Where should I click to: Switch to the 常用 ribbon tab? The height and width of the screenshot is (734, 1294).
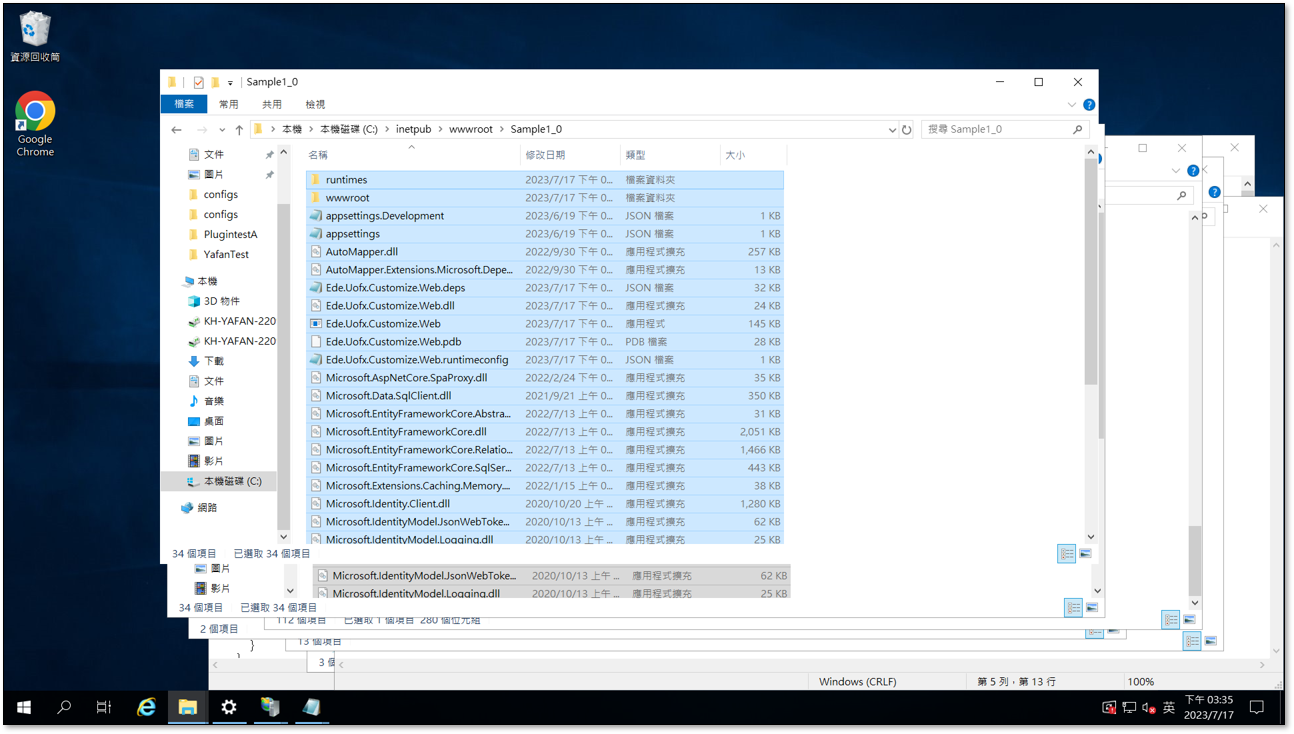(x=229, y=104)
